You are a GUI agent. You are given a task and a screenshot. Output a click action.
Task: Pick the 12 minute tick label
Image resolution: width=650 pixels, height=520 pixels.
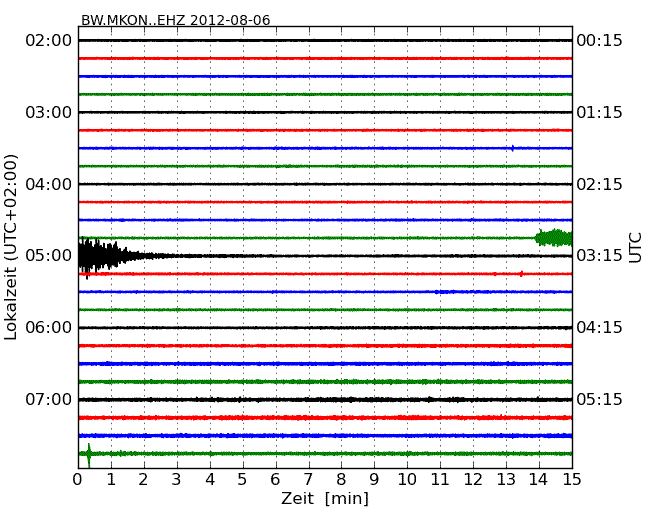tap(473, 480)
